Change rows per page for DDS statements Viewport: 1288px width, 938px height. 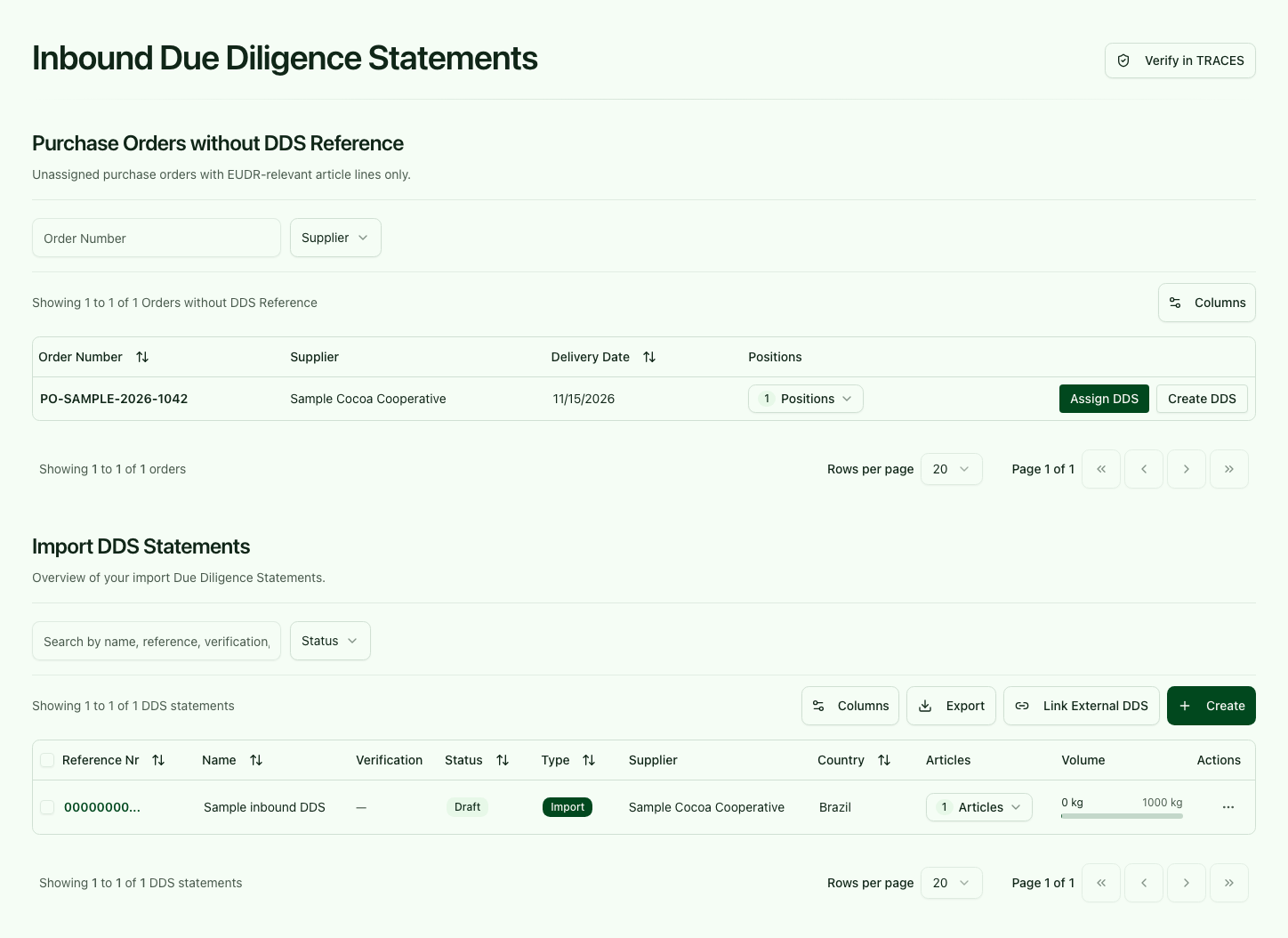point(952,883)
